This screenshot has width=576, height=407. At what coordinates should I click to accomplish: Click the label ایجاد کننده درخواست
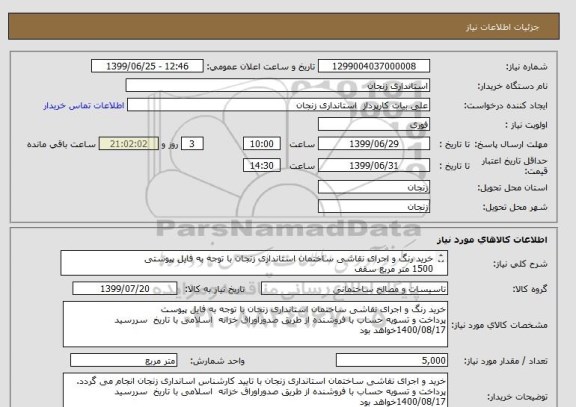point(505,106)
